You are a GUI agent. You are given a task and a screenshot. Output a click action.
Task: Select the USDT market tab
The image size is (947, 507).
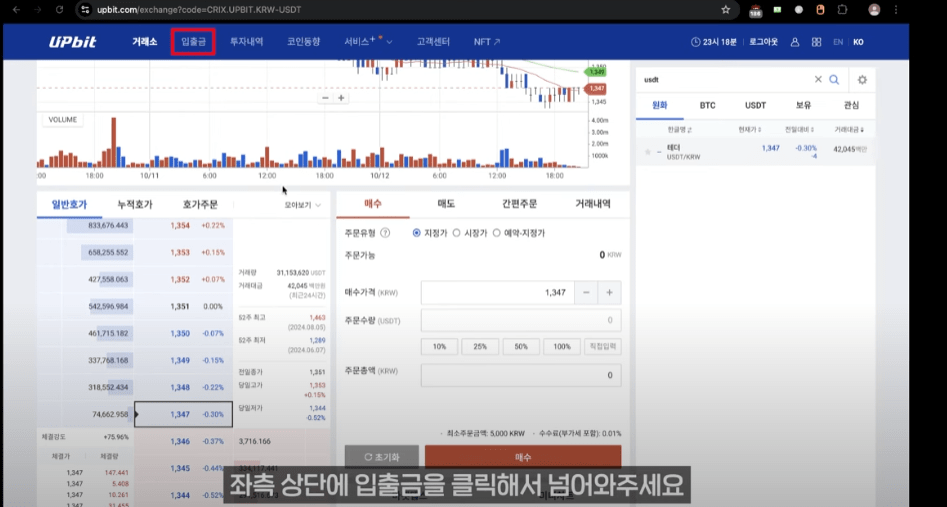(x=755, y=105)
